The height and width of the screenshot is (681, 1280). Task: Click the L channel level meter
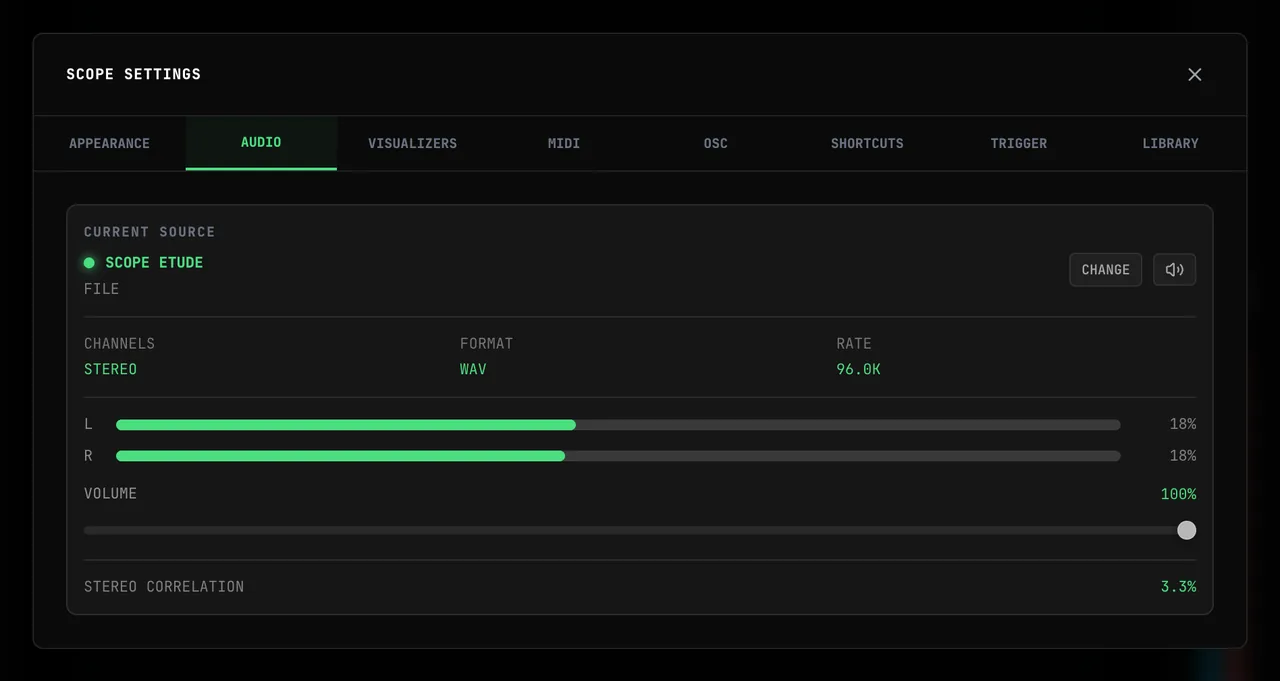point(618,425)
